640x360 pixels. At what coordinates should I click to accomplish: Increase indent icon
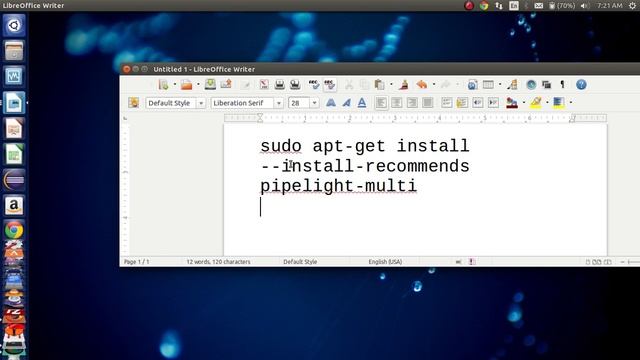493,102
